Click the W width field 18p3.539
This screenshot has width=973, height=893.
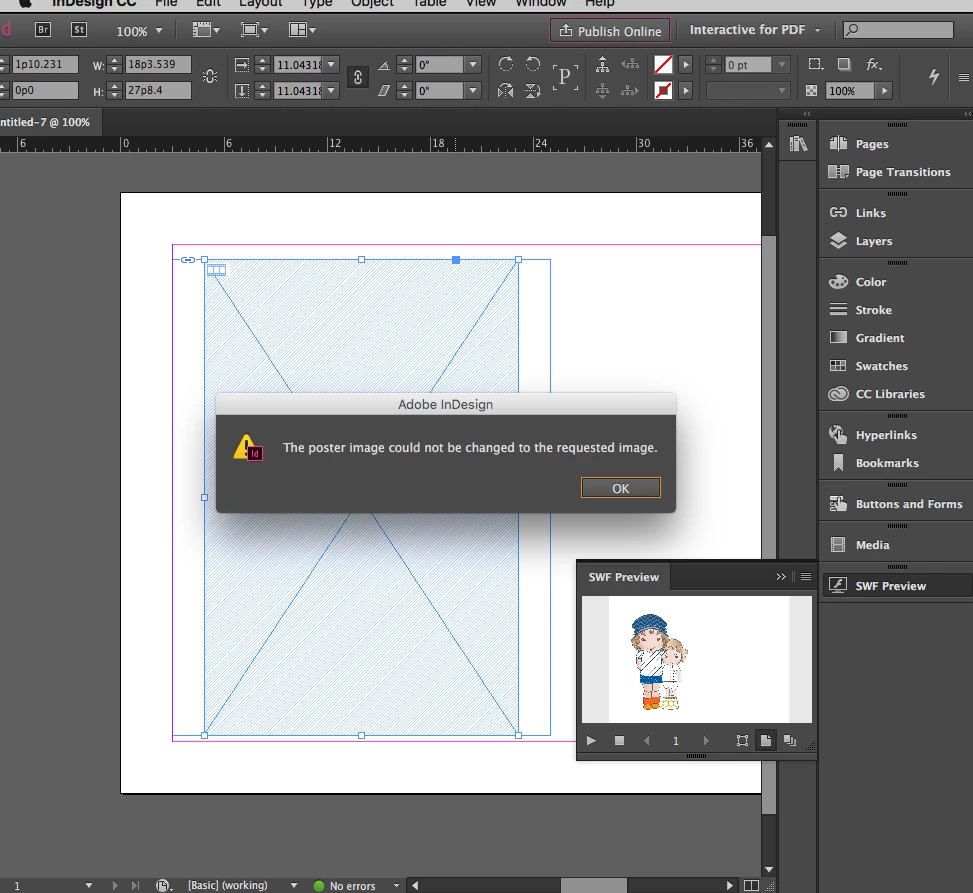(158, 65)
